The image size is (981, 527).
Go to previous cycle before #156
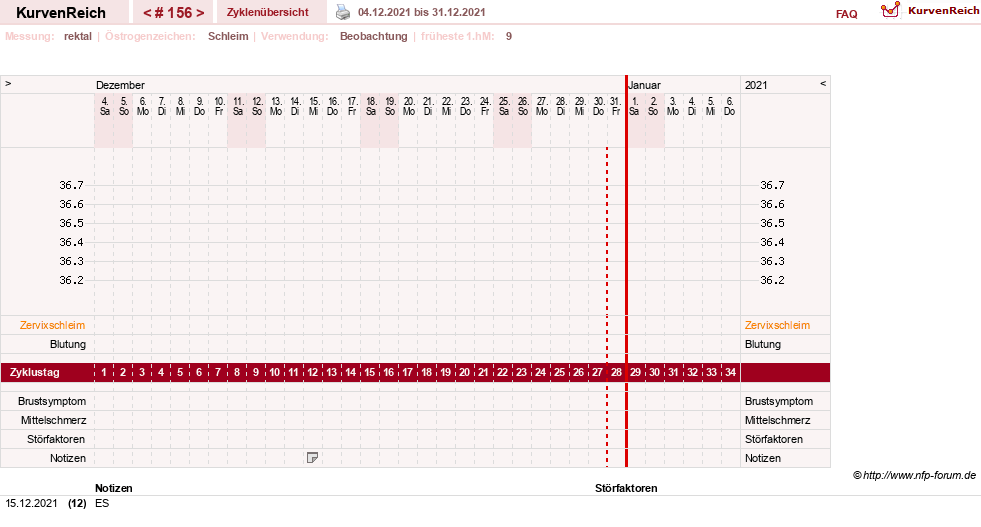pos(147,13)
